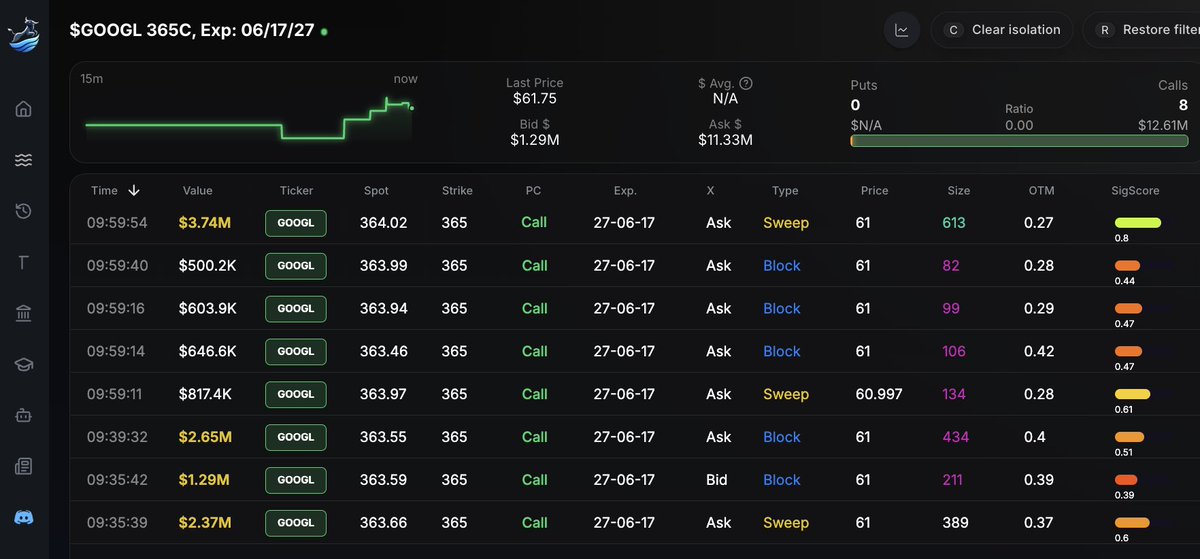Click the $2.65M value cell
Viewport: 1200px width, 559px height.
[205, 437]
